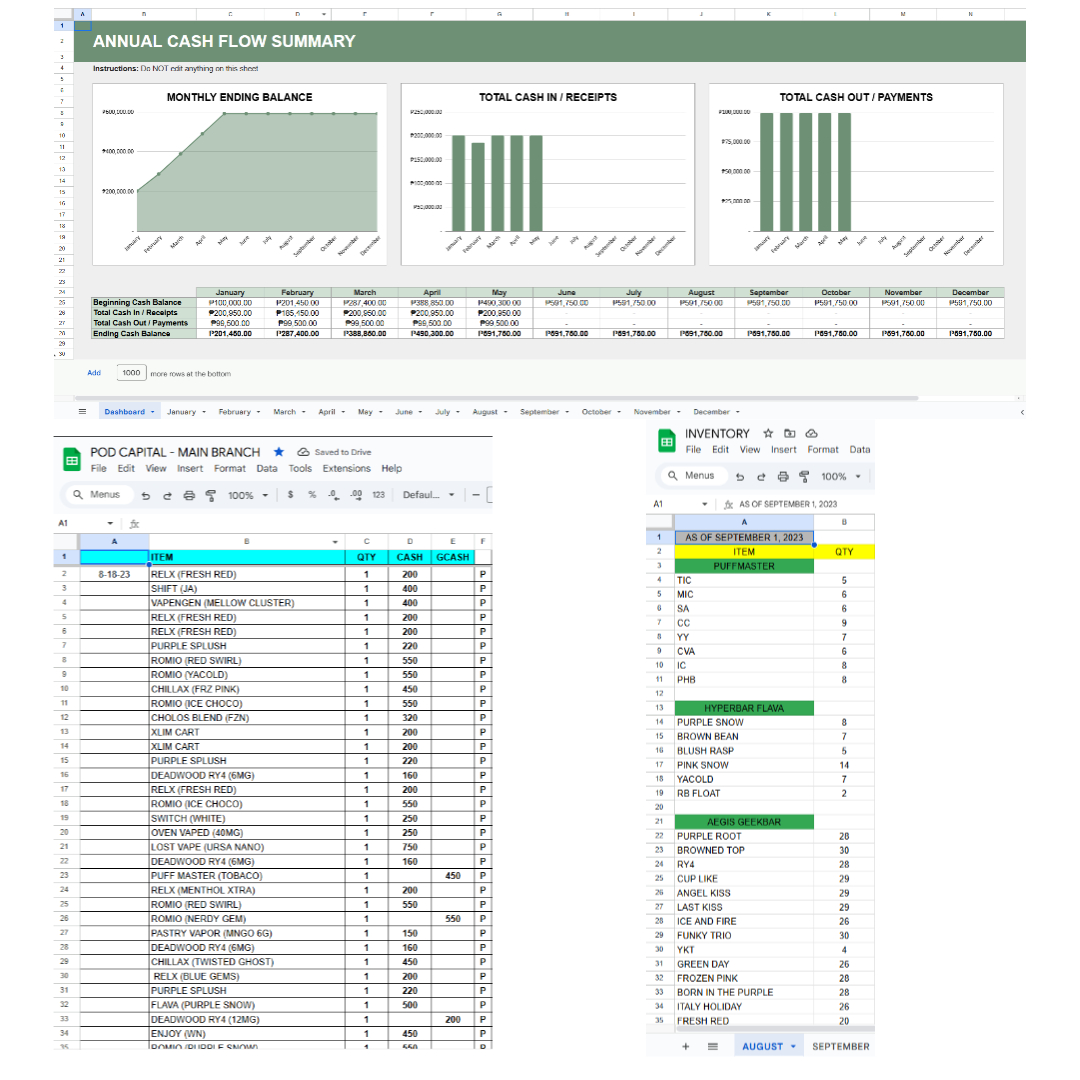Click the Total Cash In / Receipts chart

click(548, 174)
